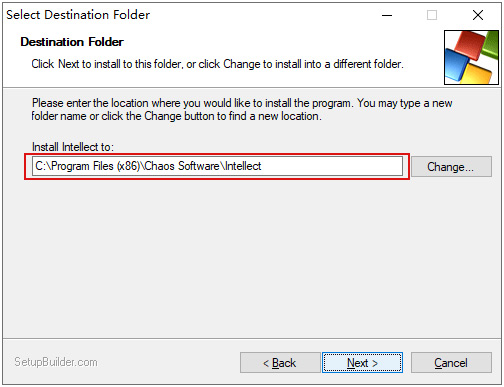Click the 'Select Destination Folder' title bar

pos(78,15)
